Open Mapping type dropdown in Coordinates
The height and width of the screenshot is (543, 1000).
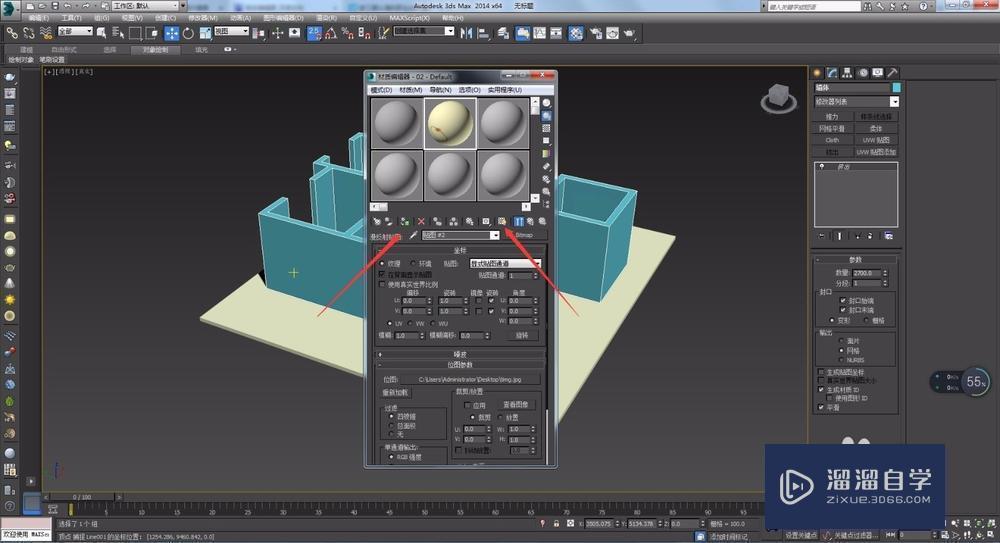tap(505, 264)
